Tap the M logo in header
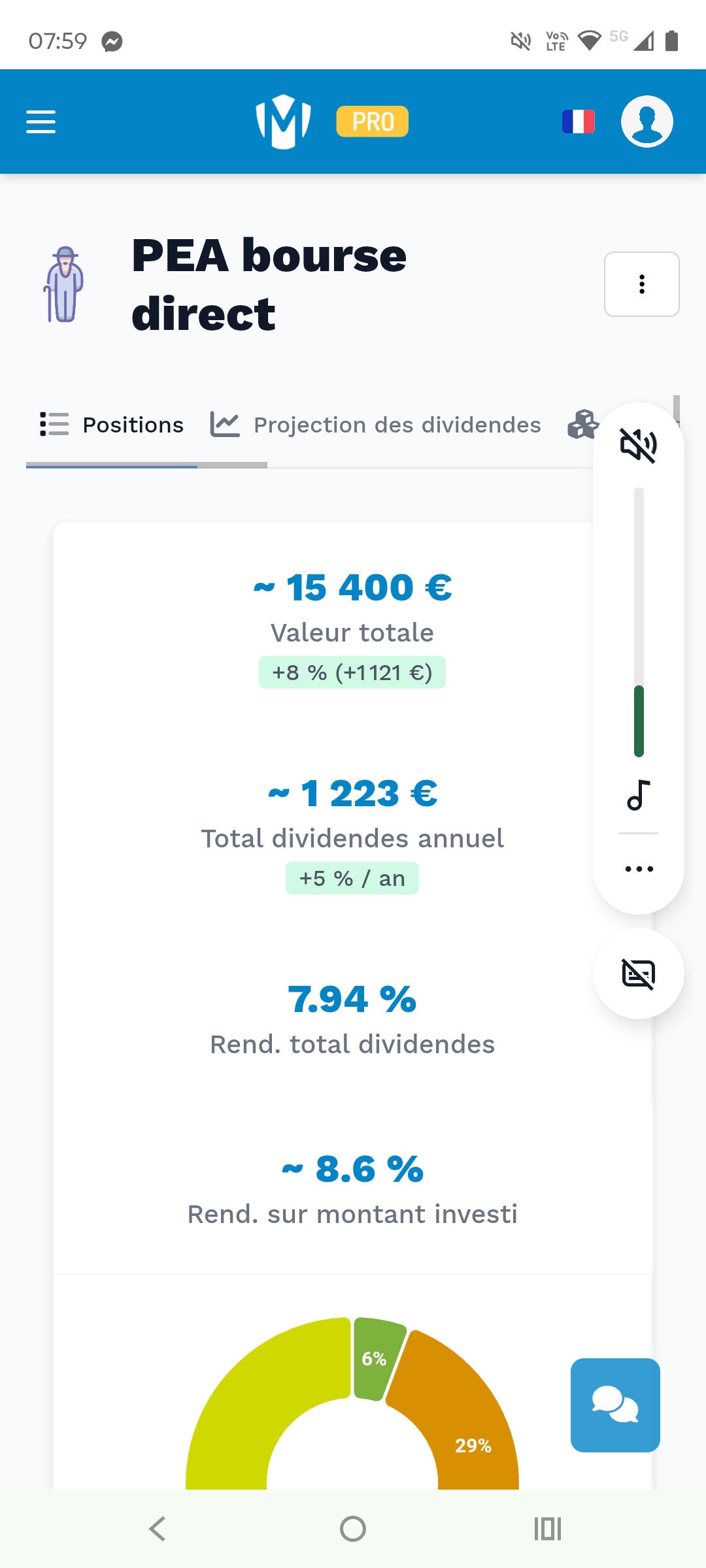 (283, 122)
